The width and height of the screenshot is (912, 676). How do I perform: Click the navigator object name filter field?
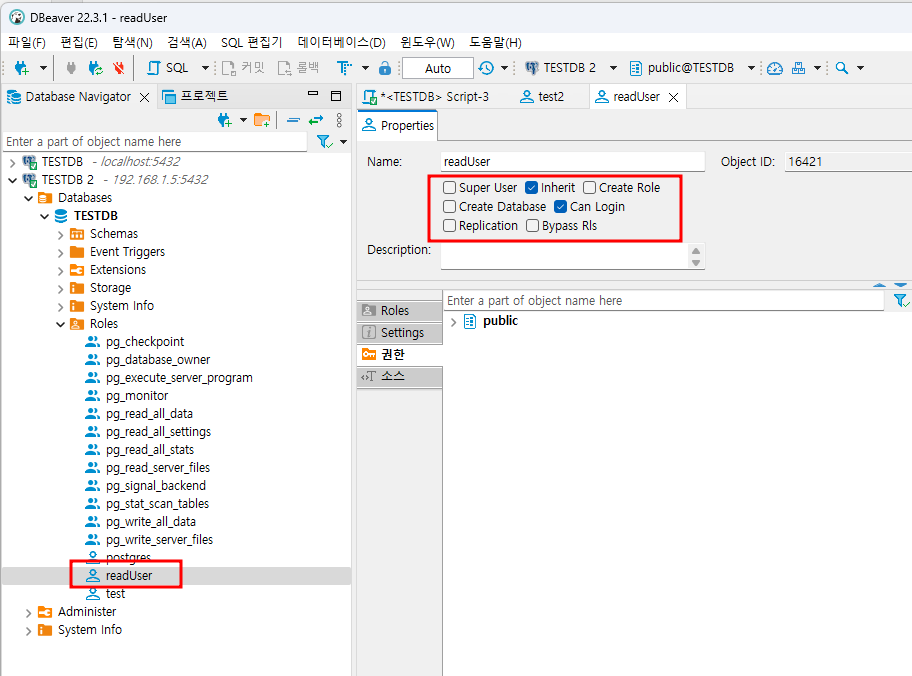pos(155,141)
